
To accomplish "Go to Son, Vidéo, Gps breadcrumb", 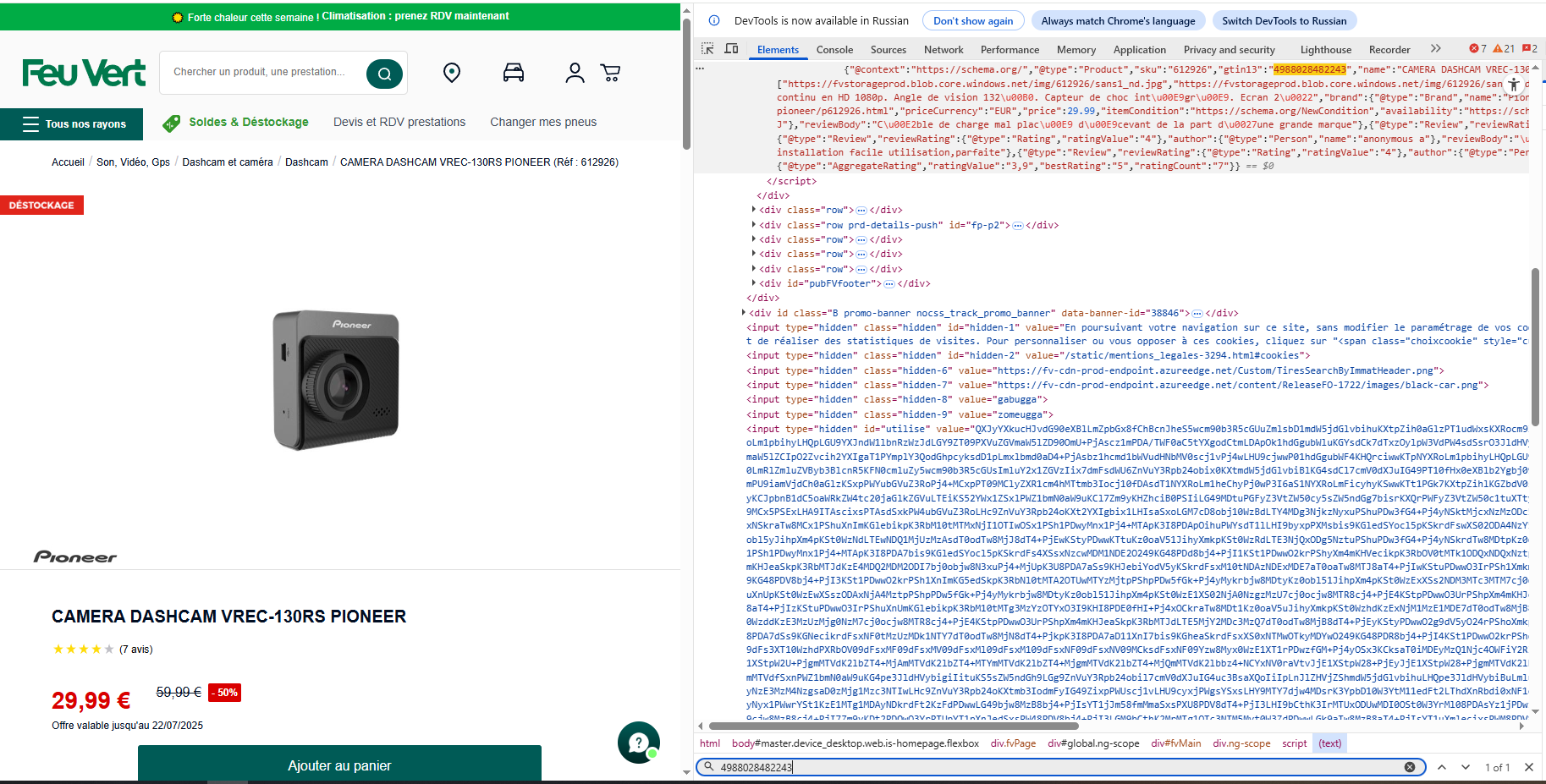I will [133, 162].
